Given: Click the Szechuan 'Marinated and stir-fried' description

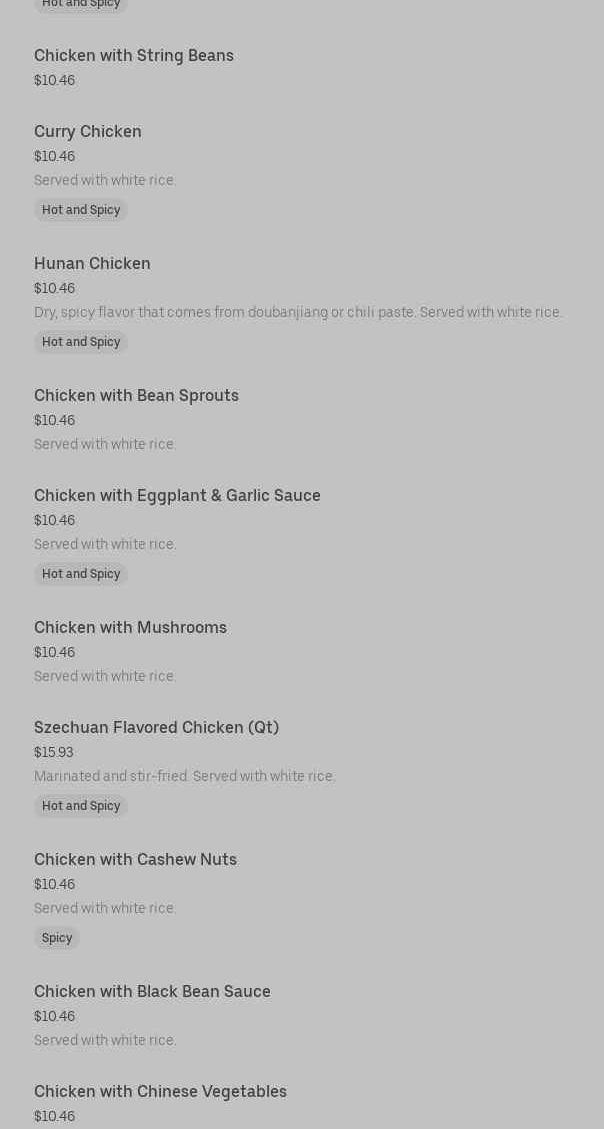Looking at the screenshot, I should pos(184,776).
